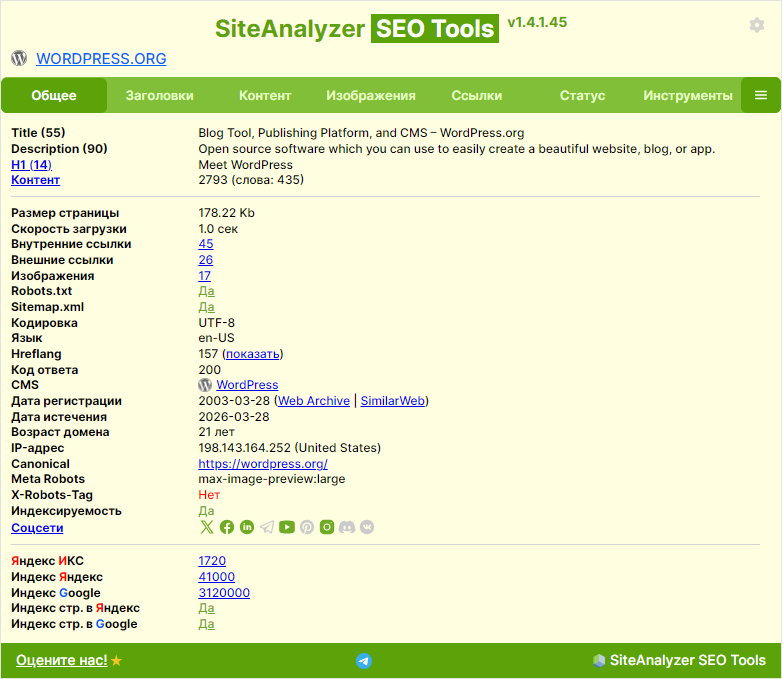Click the response code value 200
This screenshot has height=679, width=782.
pos(209,370)
